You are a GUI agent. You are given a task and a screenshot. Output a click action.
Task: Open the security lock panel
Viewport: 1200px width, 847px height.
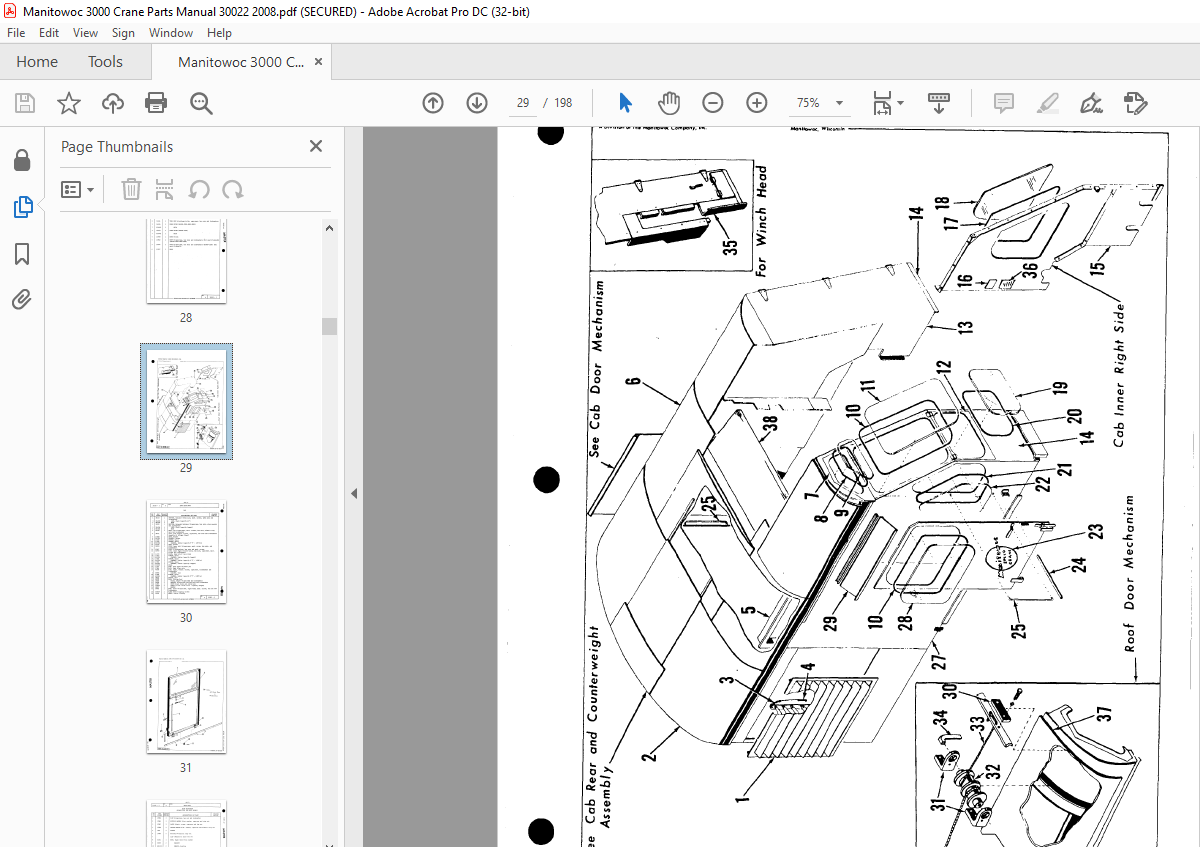[22, 161]
